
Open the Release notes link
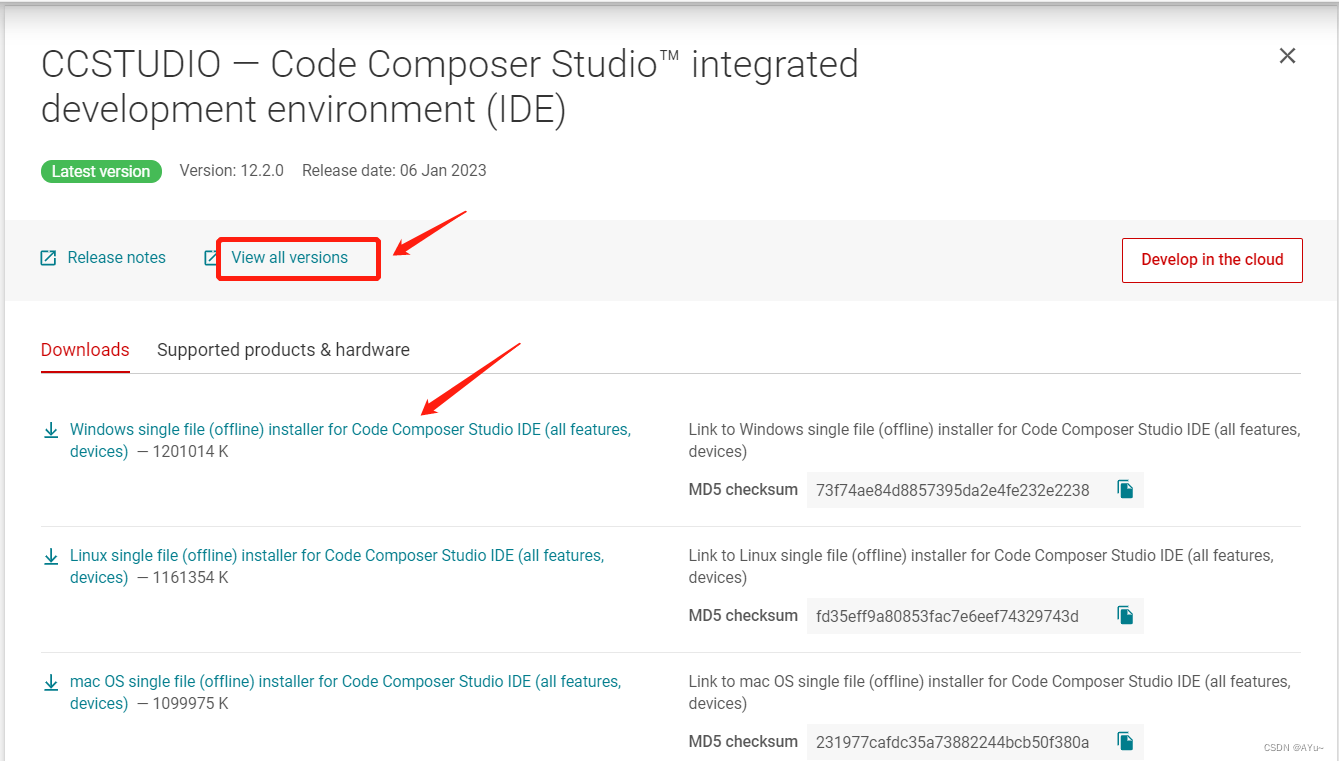point(116,258)
